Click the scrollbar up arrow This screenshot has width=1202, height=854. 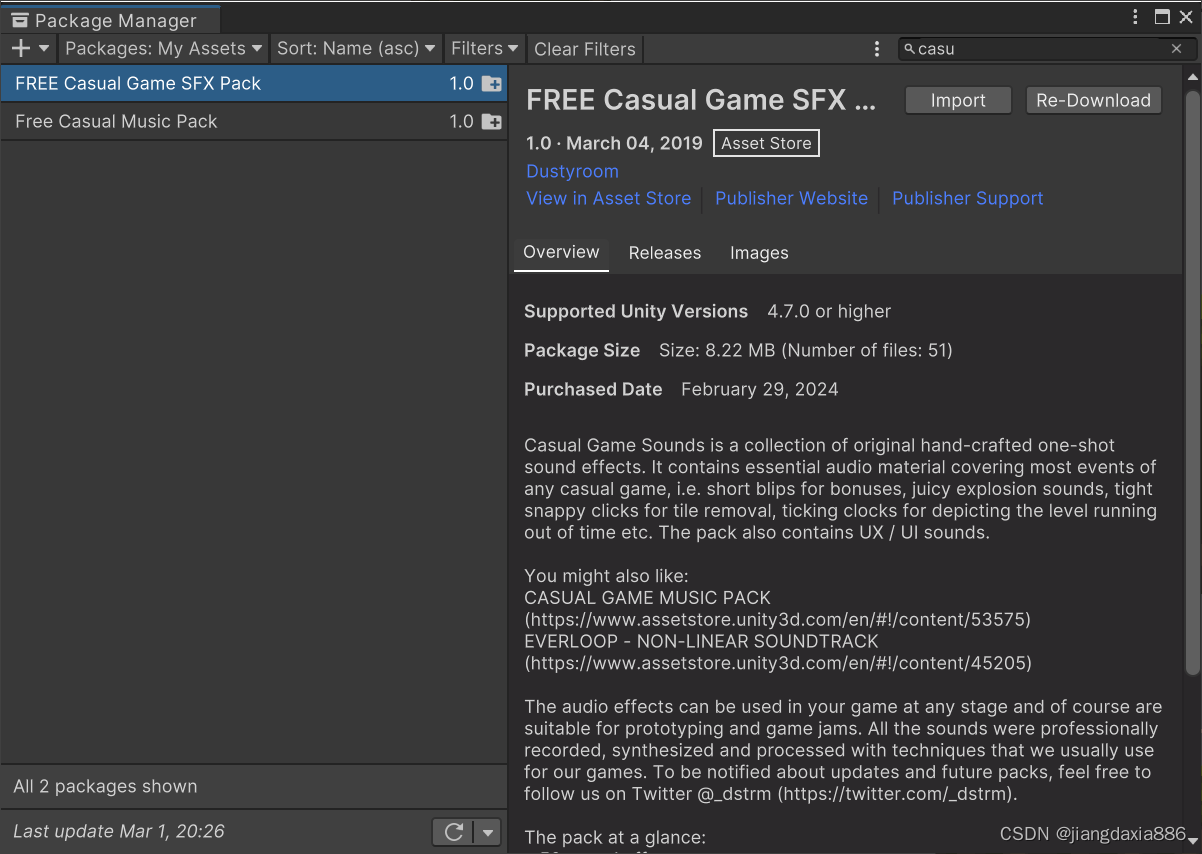click(1192, 75)
